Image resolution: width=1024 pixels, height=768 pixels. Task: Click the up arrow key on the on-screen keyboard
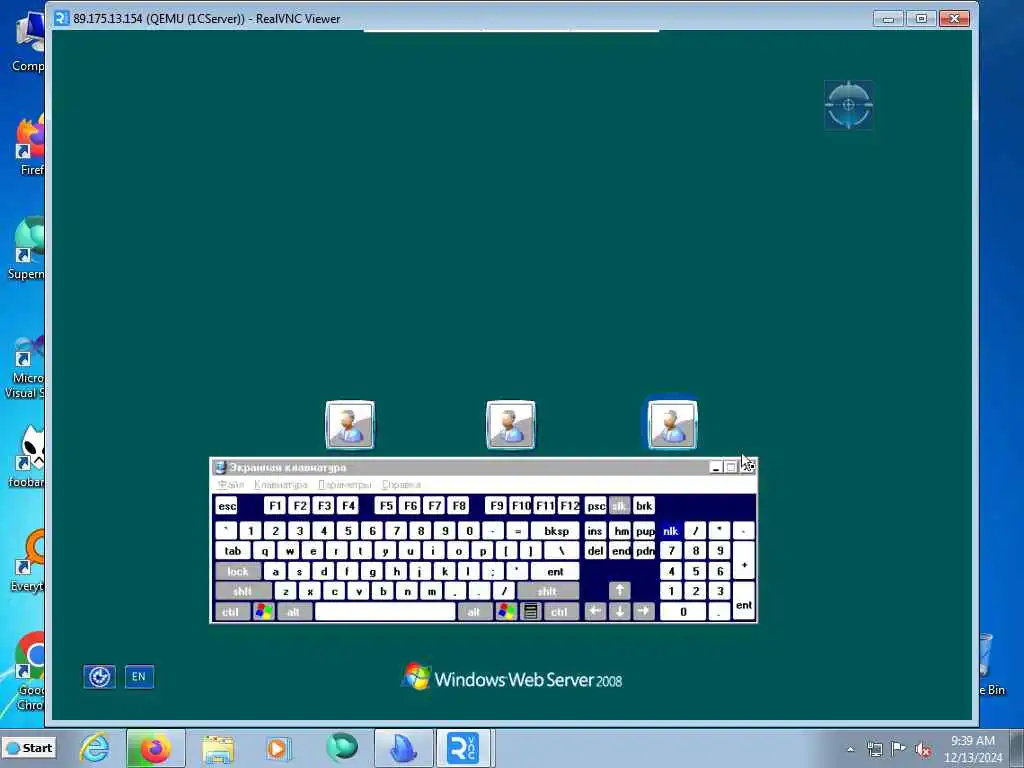[x=620, y=591]
